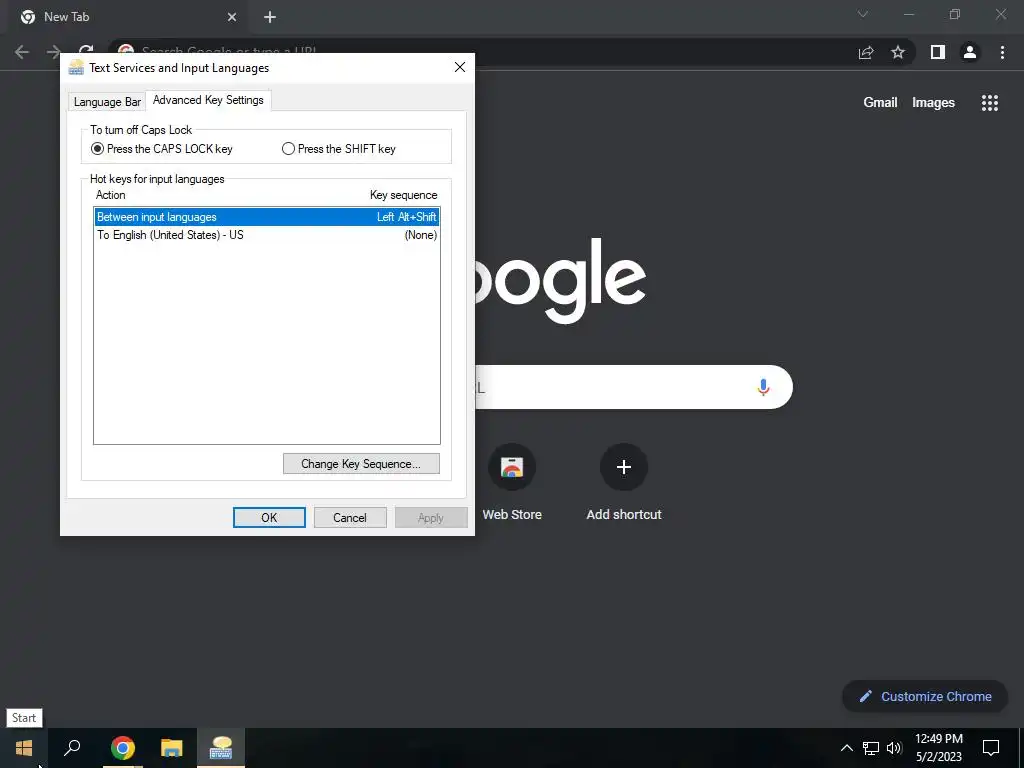Cancel the Text Services dialog
Screen dimensions: 1024x768
(350, 517)
